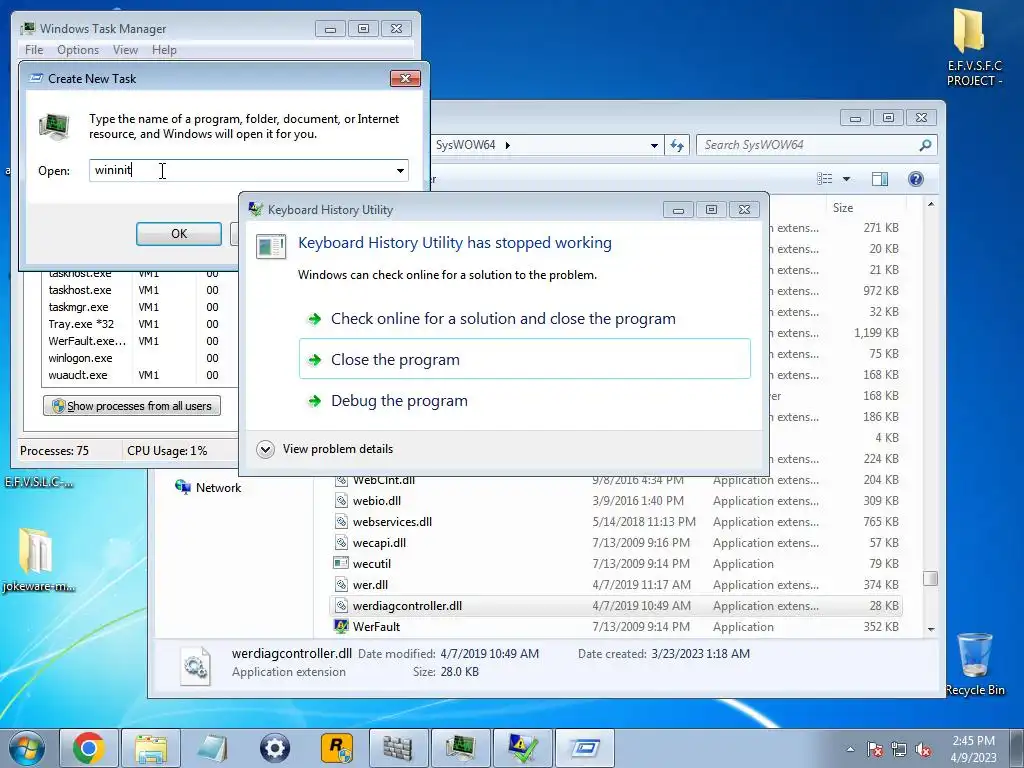The width and height of the screenshot is (1024, 768).
Task: Switch to Task Manager taskbar icon
Action: pos(460,748)
